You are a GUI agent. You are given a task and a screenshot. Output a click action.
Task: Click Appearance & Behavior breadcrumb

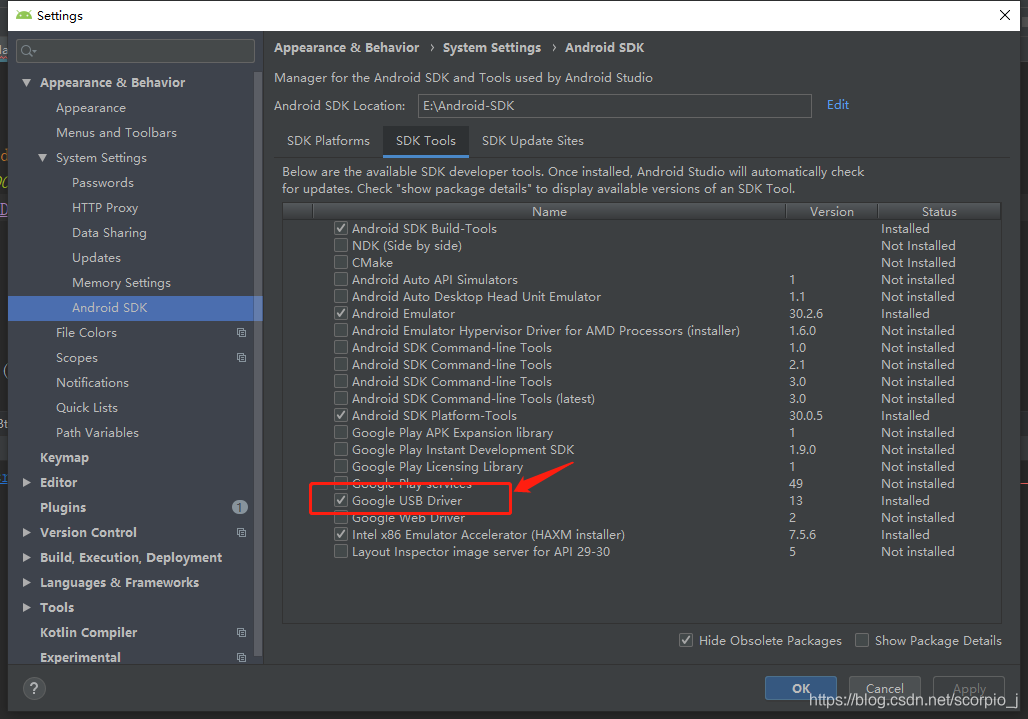(346, 48)
